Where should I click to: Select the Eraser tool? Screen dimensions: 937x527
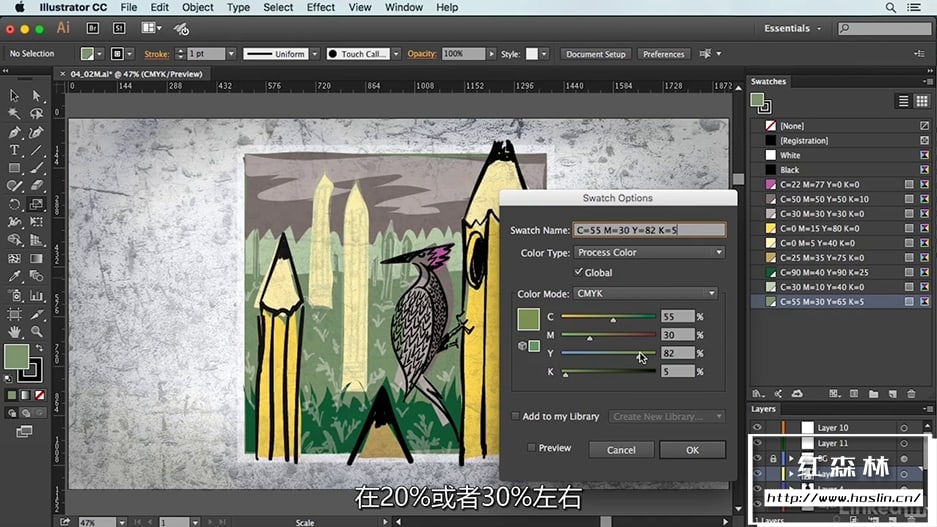(36, 186)
